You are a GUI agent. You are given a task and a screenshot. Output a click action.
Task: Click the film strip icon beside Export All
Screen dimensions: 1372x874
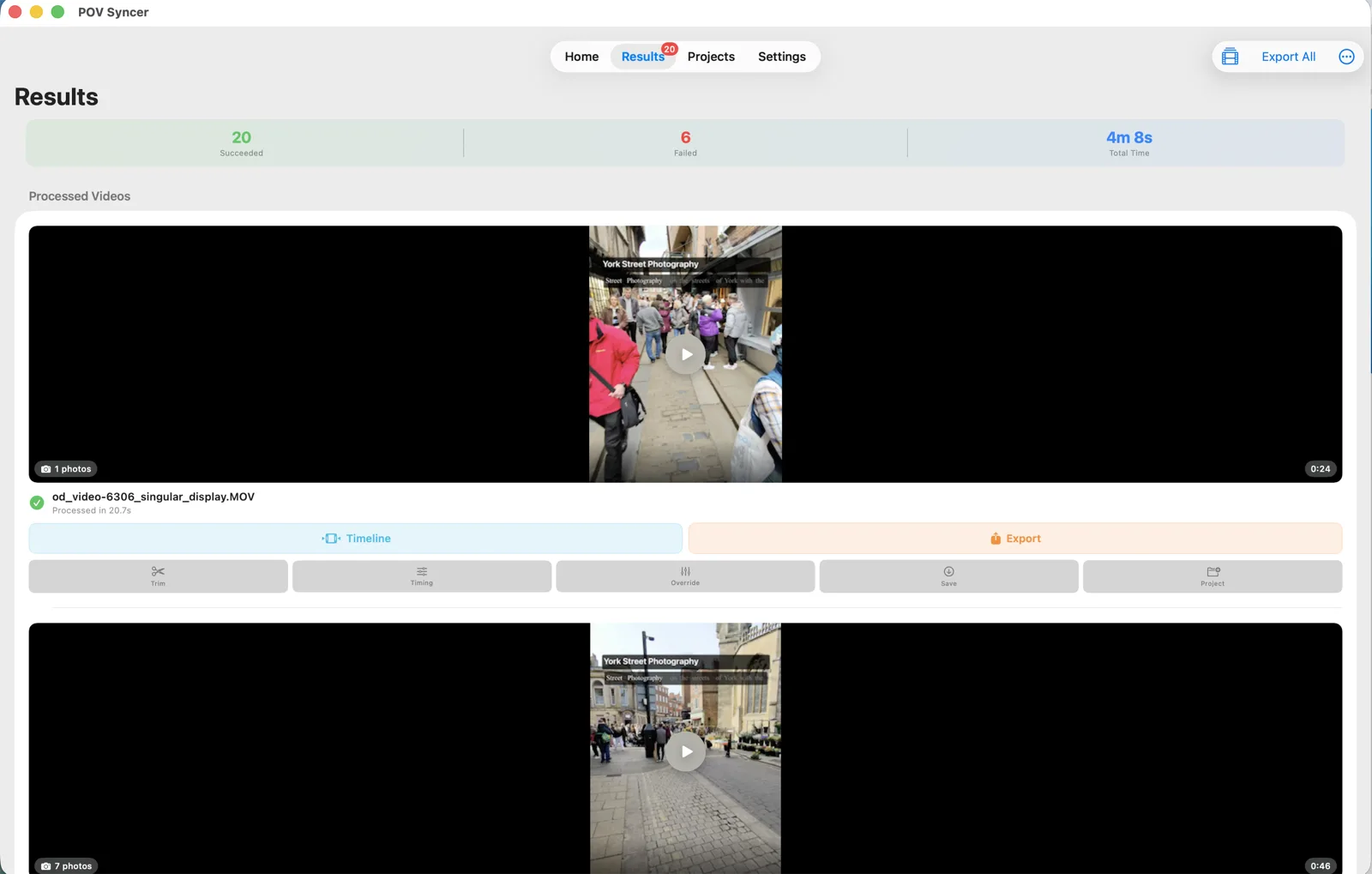(1230, 57)
